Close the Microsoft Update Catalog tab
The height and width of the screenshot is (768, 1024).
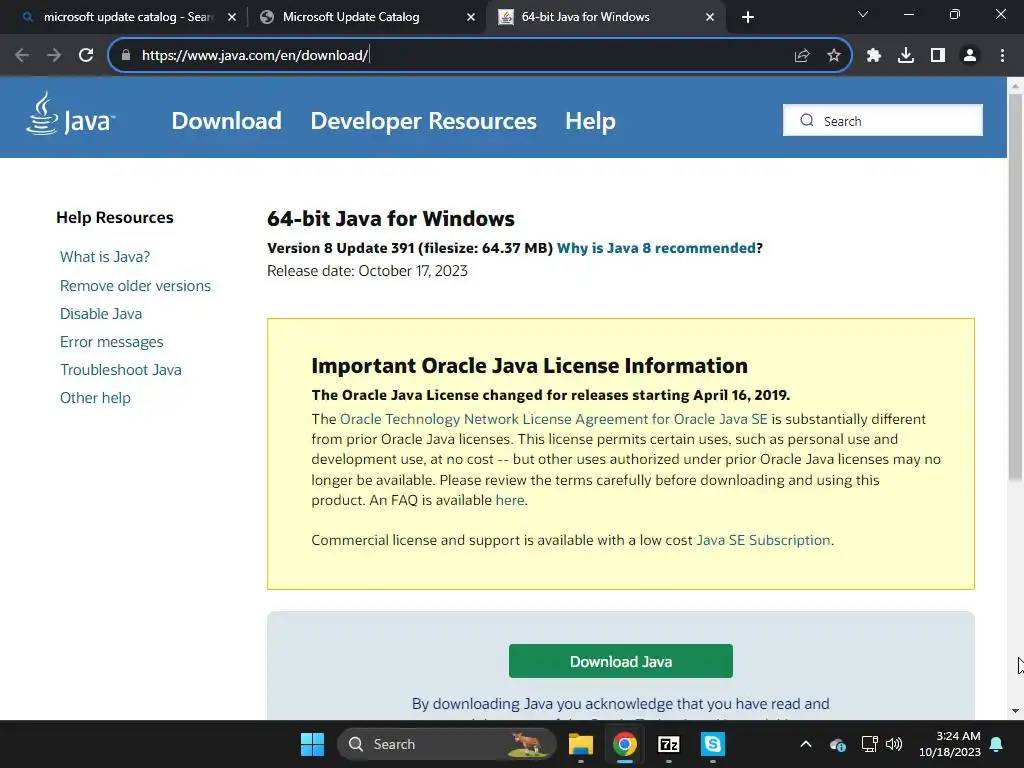pos(471,17)
